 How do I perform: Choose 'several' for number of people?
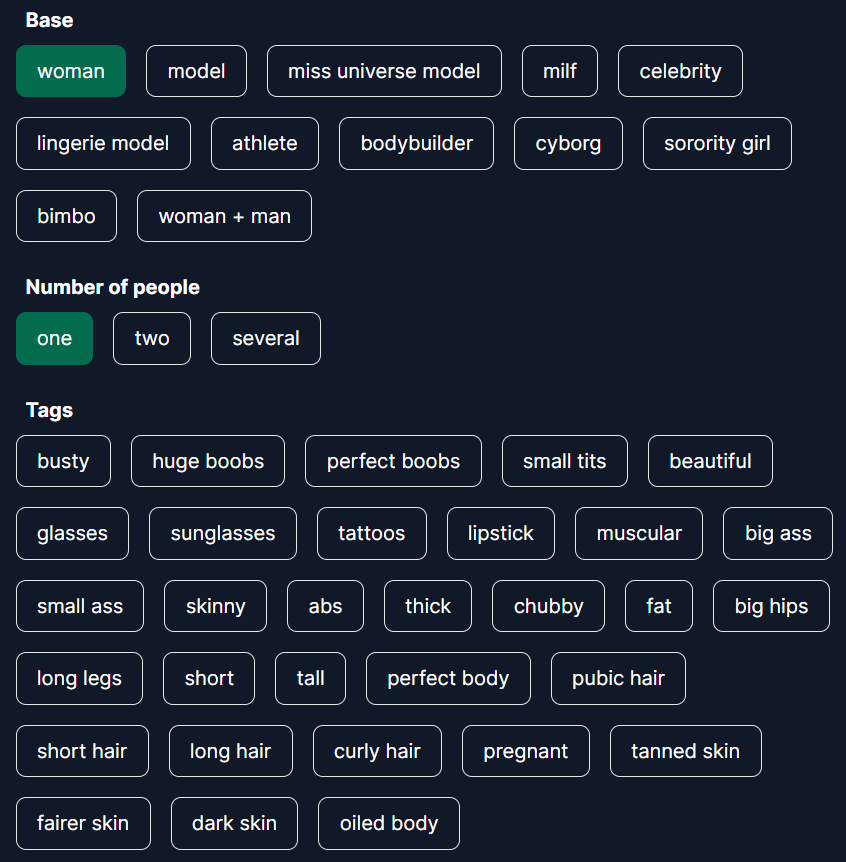point(266,338)
